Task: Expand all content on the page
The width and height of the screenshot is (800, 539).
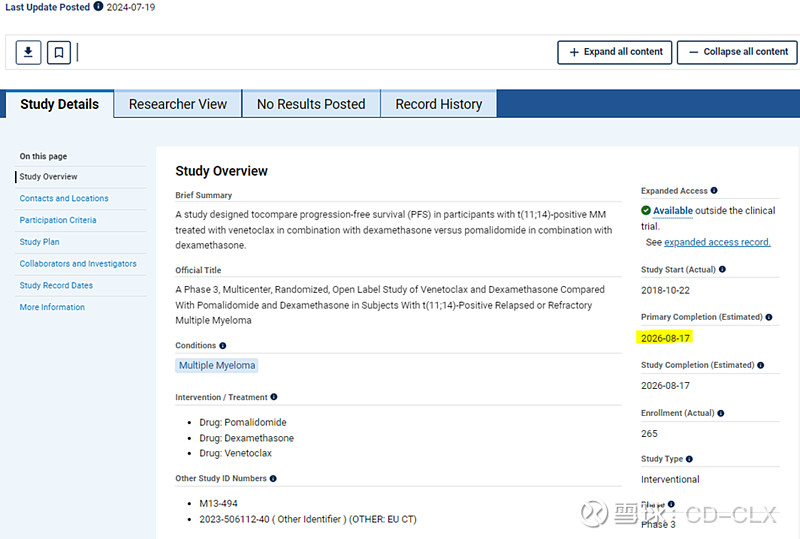Action: [x=614, y=52]
